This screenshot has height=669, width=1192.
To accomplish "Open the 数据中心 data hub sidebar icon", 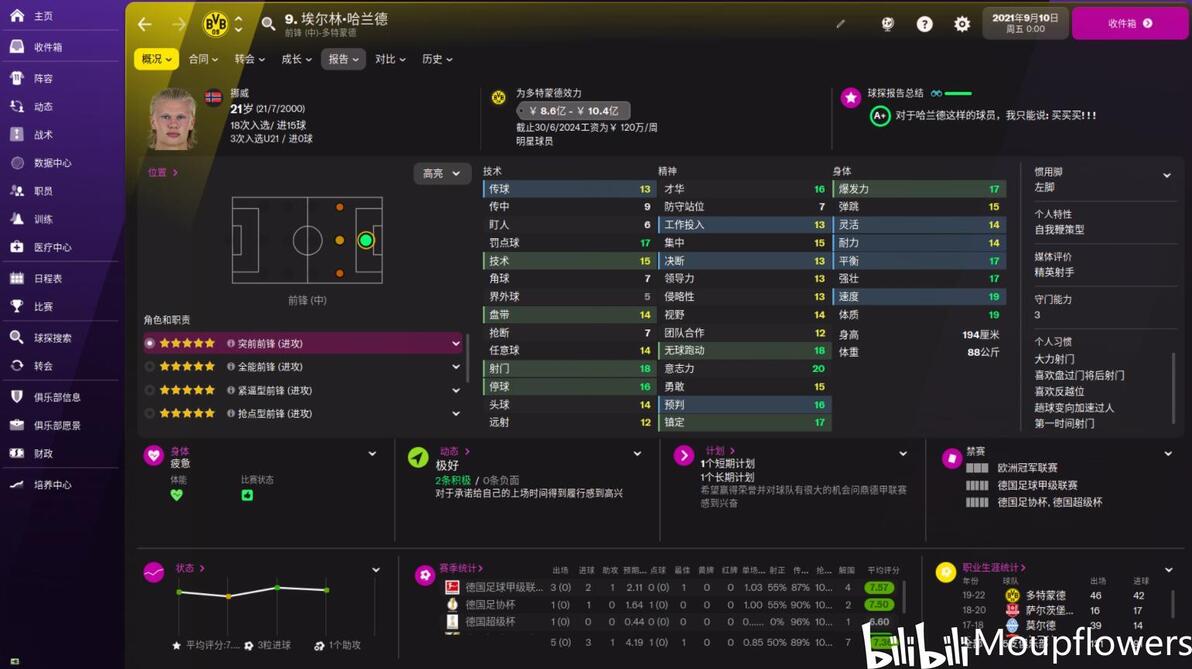I will [x=17, y=163].
